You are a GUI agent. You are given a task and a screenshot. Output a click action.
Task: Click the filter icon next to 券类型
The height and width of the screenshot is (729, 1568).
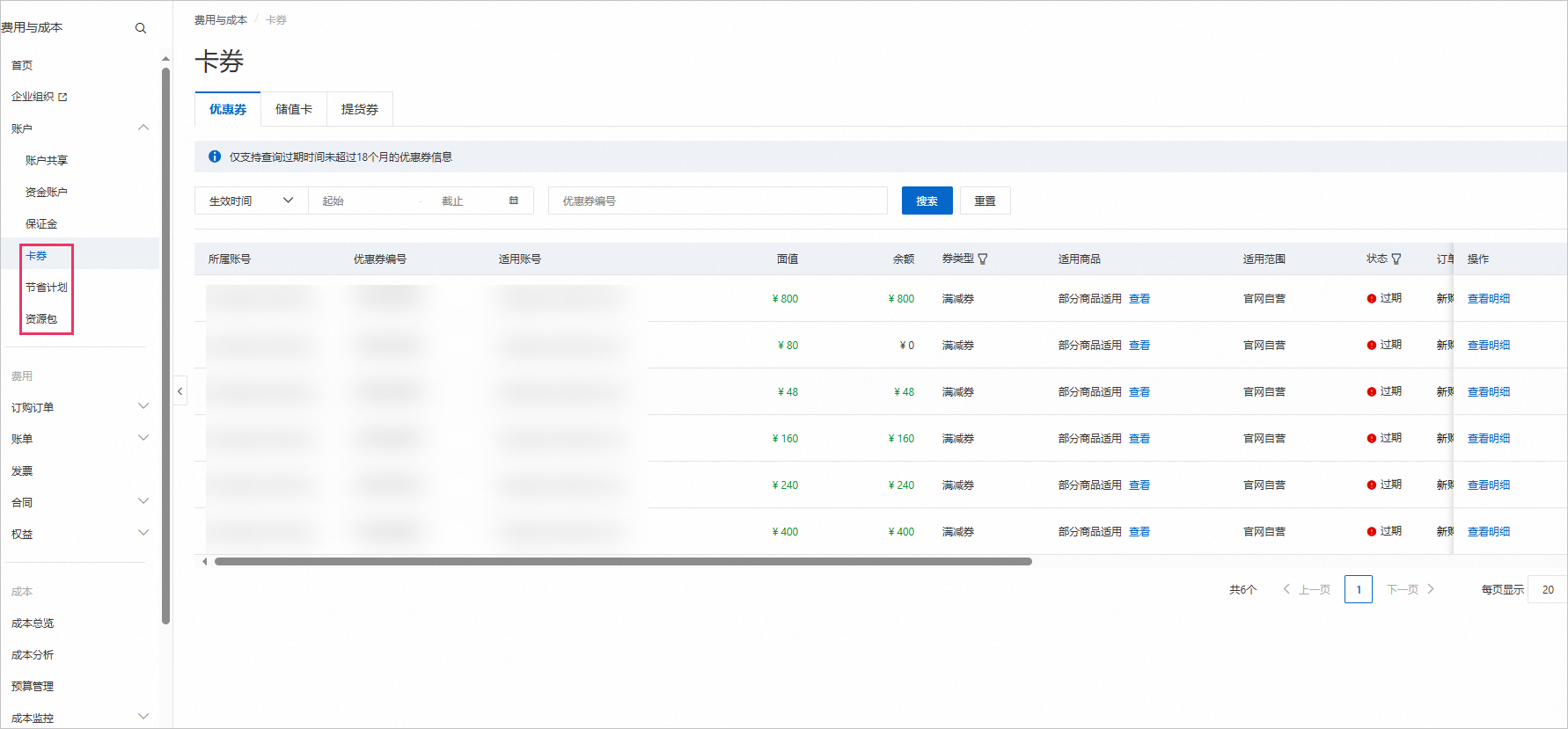[983, 259]
